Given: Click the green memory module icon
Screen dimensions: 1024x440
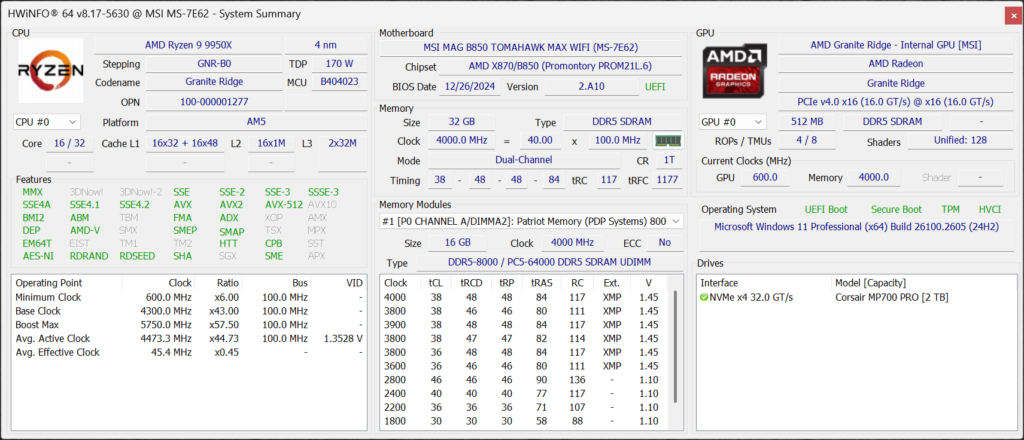Looking at the screenshot, I should pos(667,141).
